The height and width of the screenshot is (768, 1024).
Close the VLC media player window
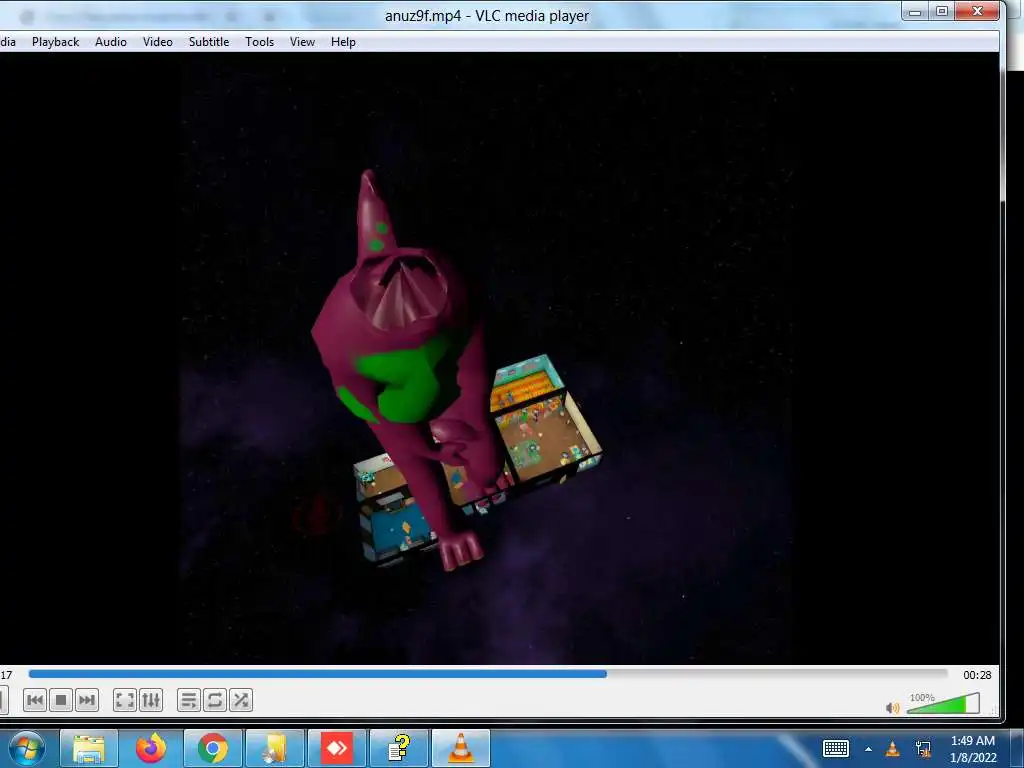(977, 11)
